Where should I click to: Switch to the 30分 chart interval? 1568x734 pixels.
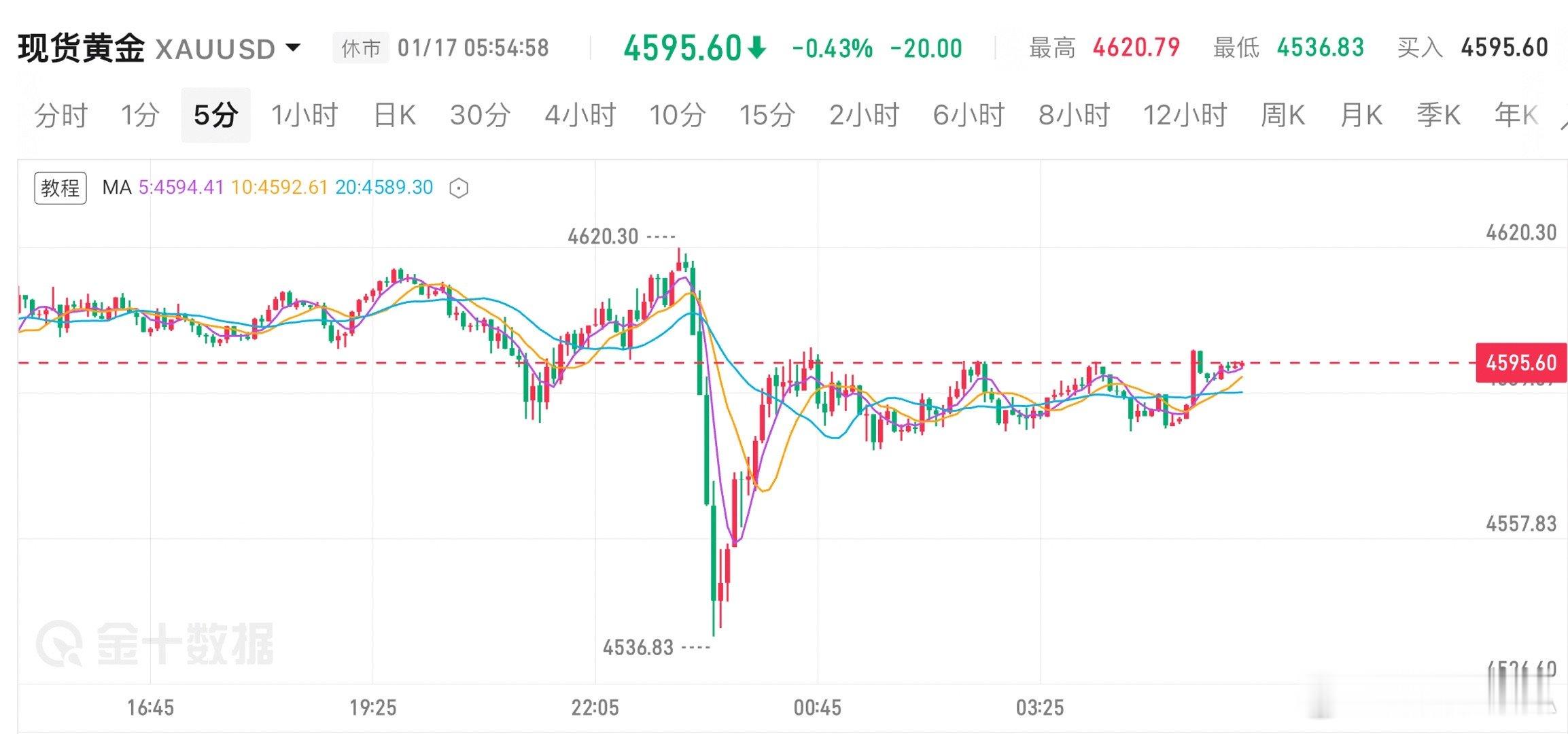pos(481,115)
